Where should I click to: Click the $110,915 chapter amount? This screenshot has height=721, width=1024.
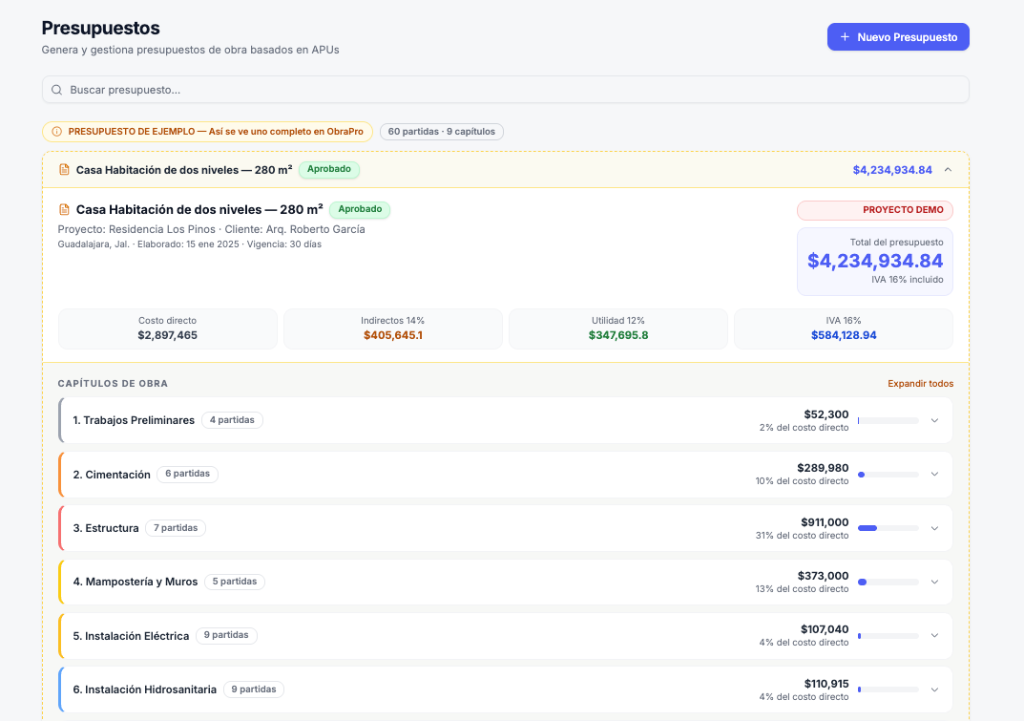tap(826, 684)
